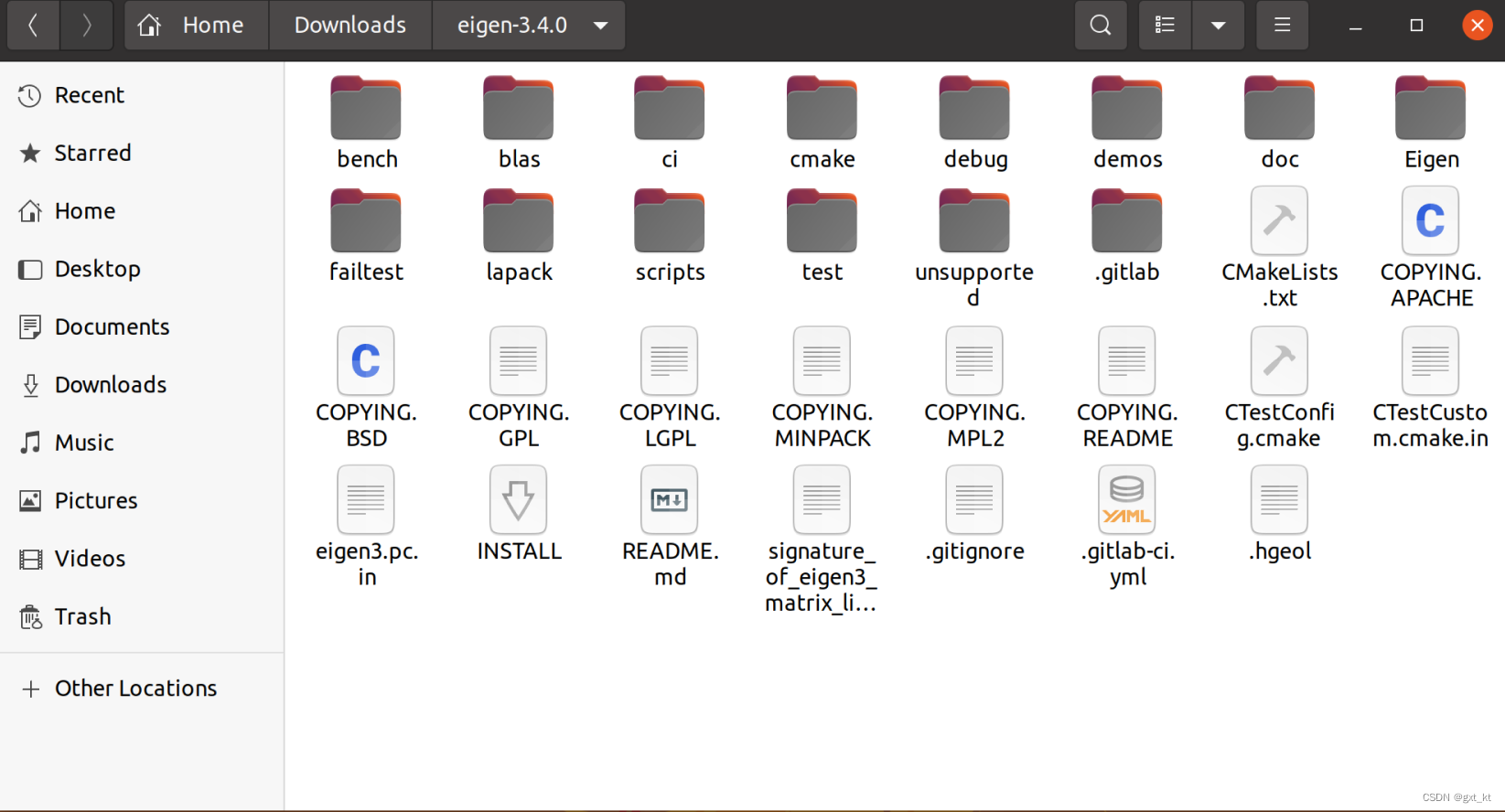Open Recent in the sidebar
The image size is (1505, 812).
142,95
